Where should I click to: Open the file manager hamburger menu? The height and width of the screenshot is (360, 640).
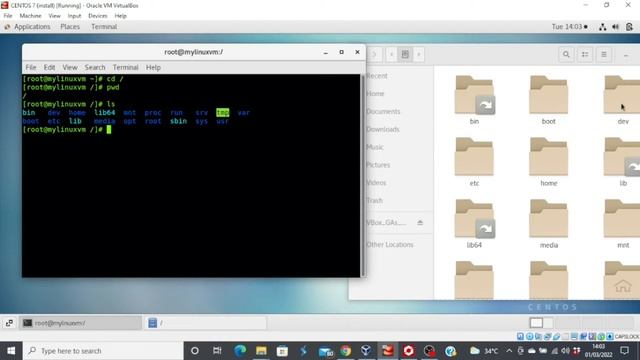604,54
